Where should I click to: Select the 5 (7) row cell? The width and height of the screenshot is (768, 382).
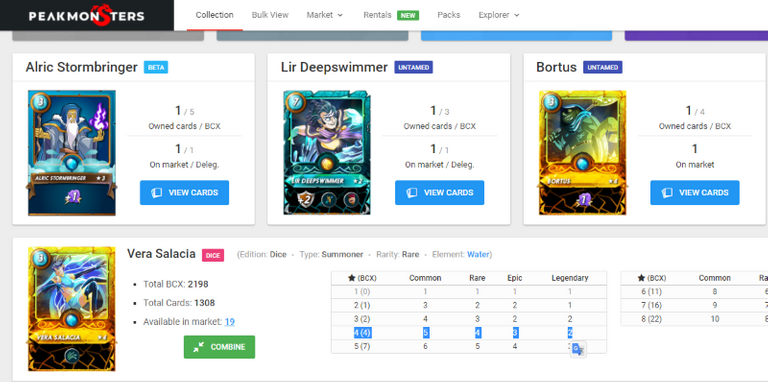point(361,346)
